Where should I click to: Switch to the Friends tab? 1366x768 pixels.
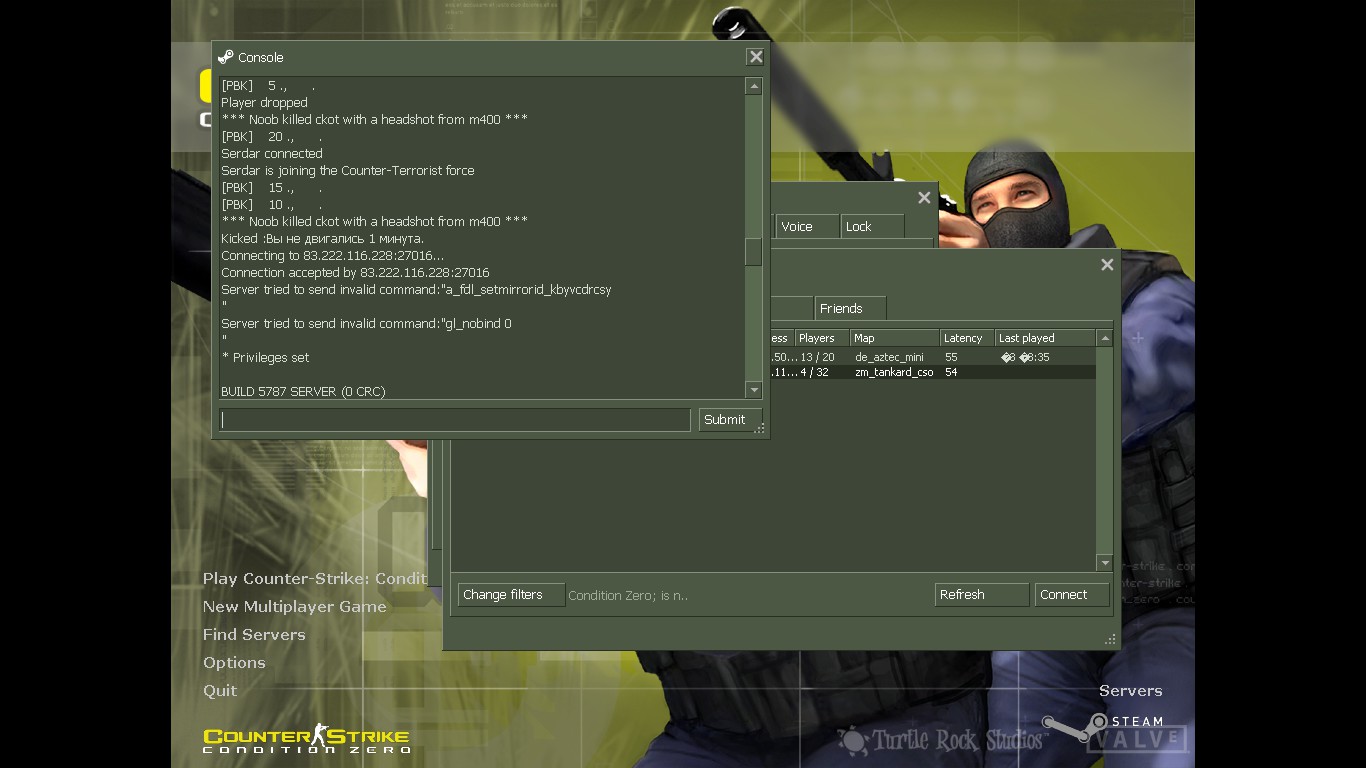(848, 309)
